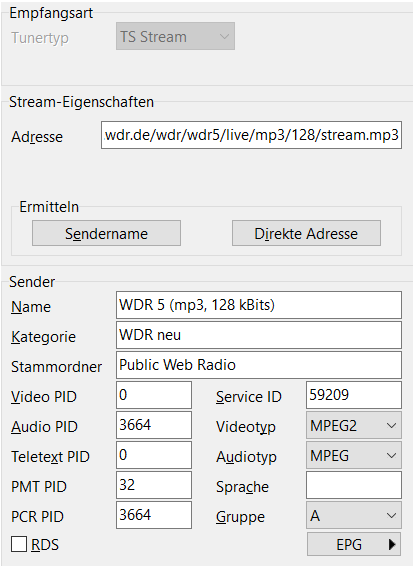This screenshot has width=413, height=566.
Task: Click the PCR PID field
Action: coord(154,515)
